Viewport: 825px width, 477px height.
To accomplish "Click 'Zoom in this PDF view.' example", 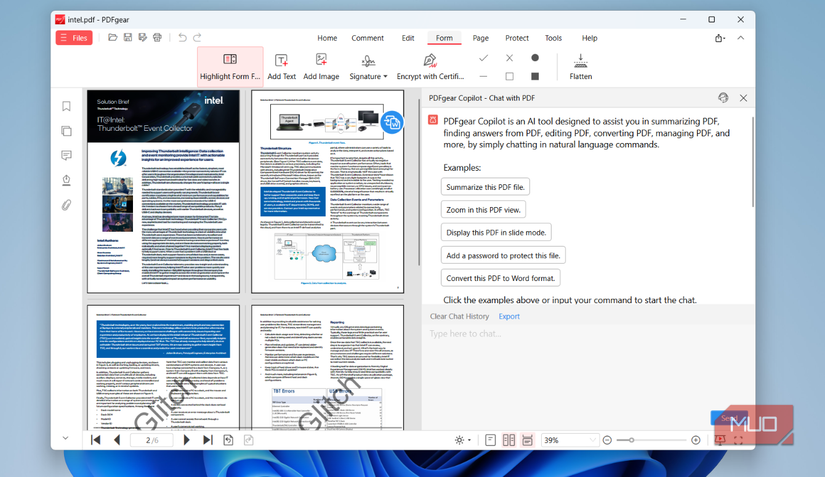I will 483,209.
